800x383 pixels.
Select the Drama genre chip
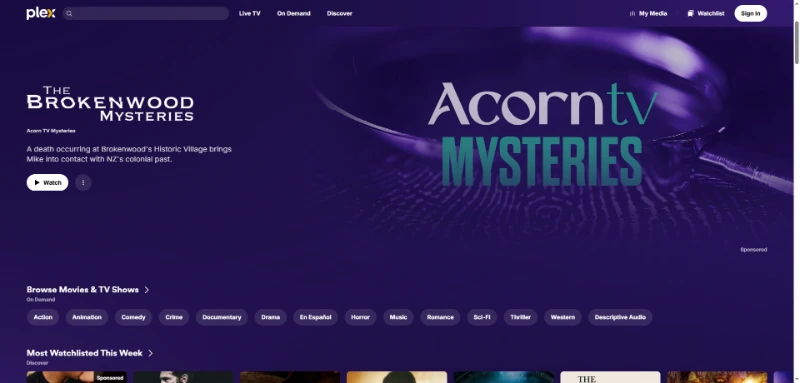(x=270, y=317)
